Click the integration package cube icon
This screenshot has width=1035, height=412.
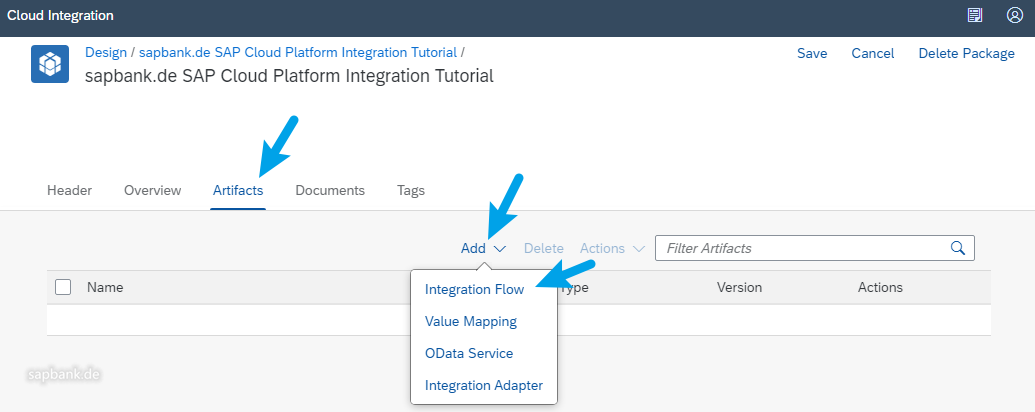point(50,64)
